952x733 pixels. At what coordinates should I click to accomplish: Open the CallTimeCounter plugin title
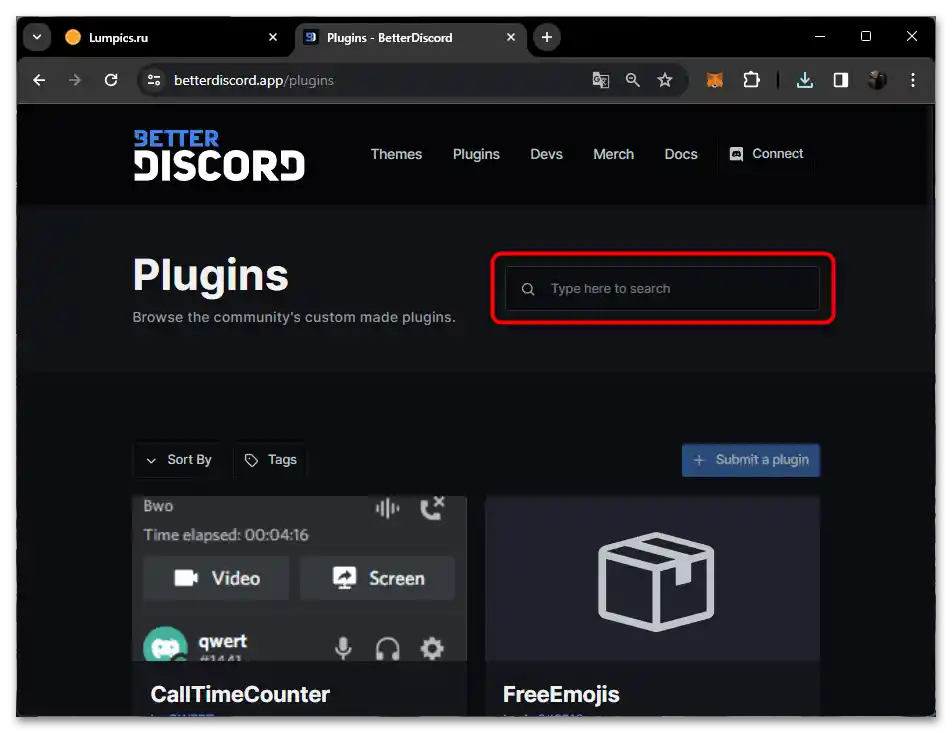tap(240, 694)
